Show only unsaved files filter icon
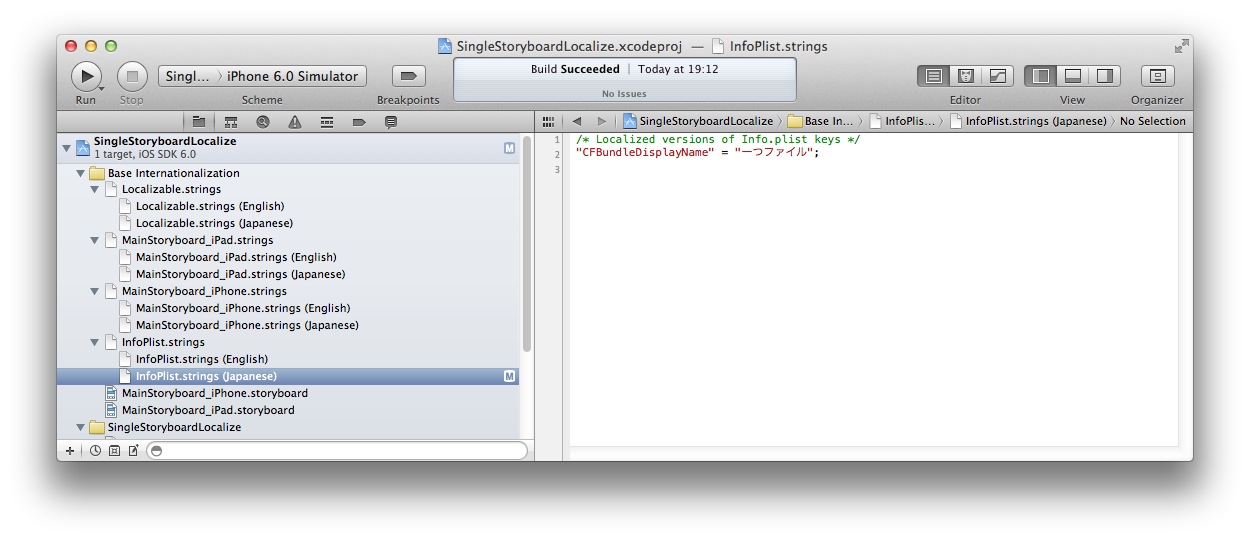This screenshot has width=1250, height=540. tap(133, 451)
